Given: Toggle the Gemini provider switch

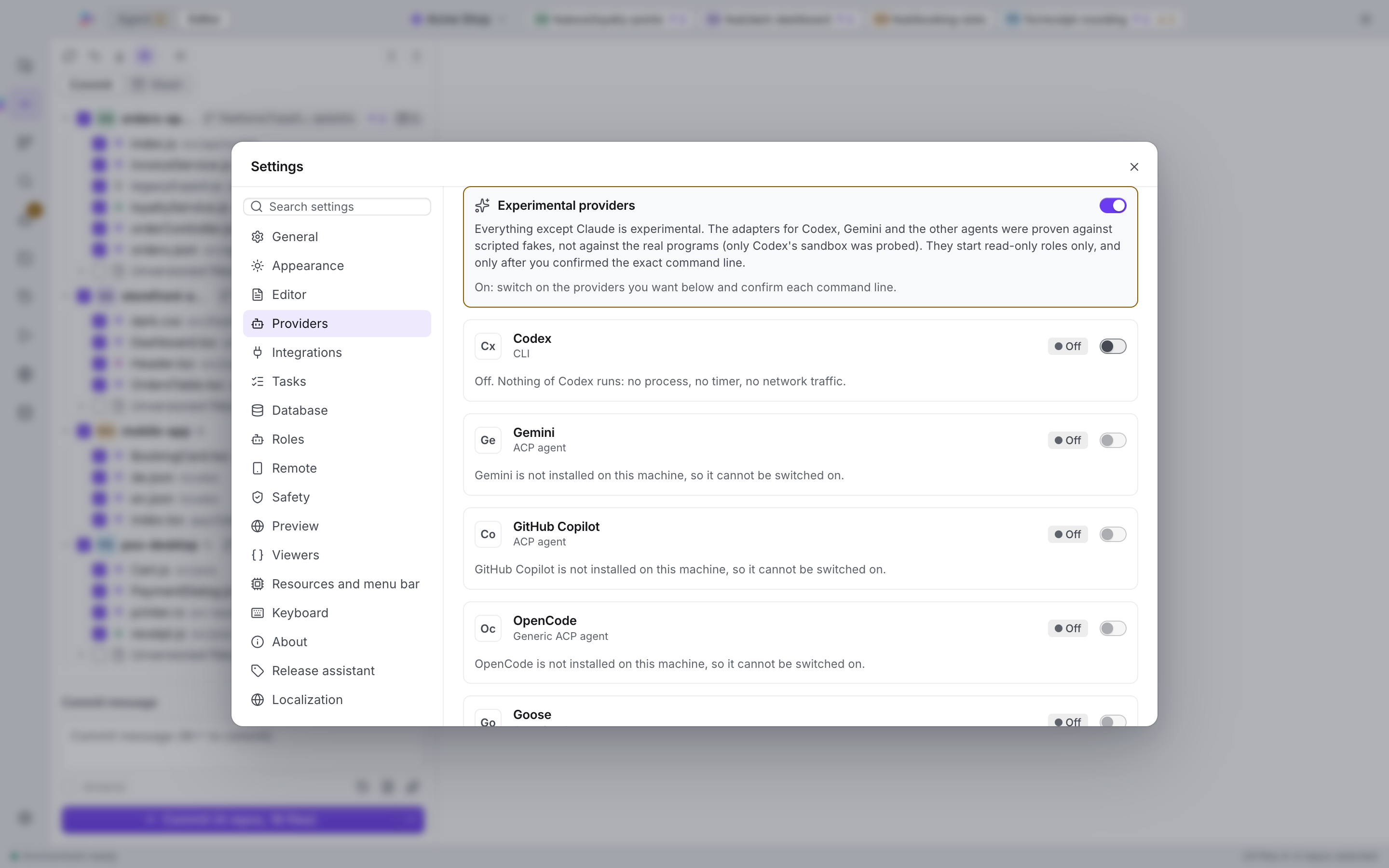Looking at the screenshot, I should (x=1112, y=440).
